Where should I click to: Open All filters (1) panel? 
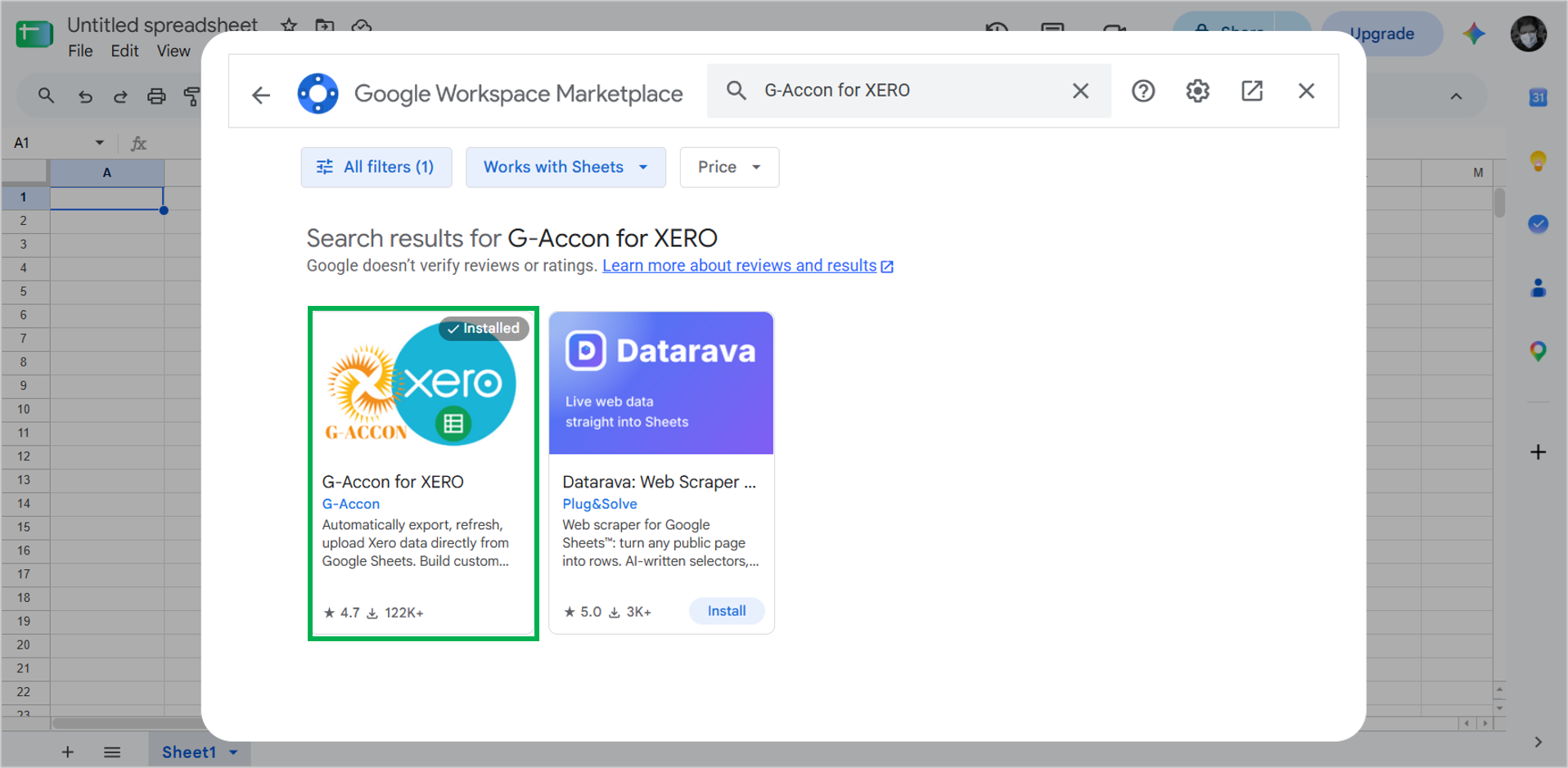coord(376,168)
